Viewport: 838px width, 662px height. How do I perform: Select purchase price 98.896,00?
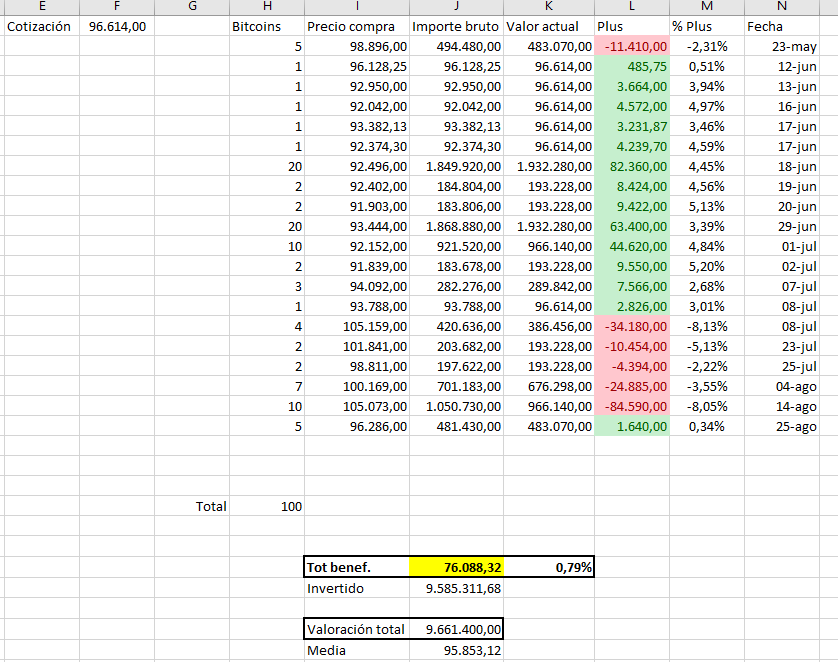(357, 46)
